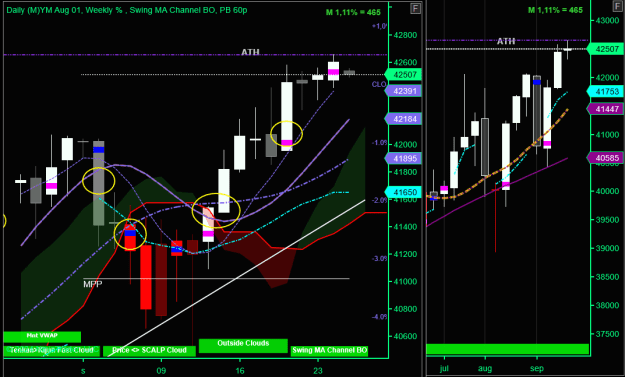
Task: Click the -3.0 percent level label
Action: coord(379,259)
